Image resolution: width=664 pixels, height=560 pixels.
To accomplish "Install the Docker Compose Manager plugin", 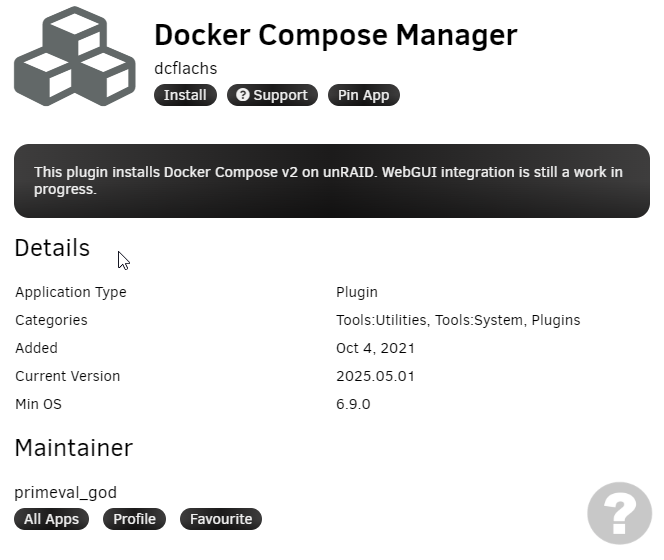I will pos(185,95).
